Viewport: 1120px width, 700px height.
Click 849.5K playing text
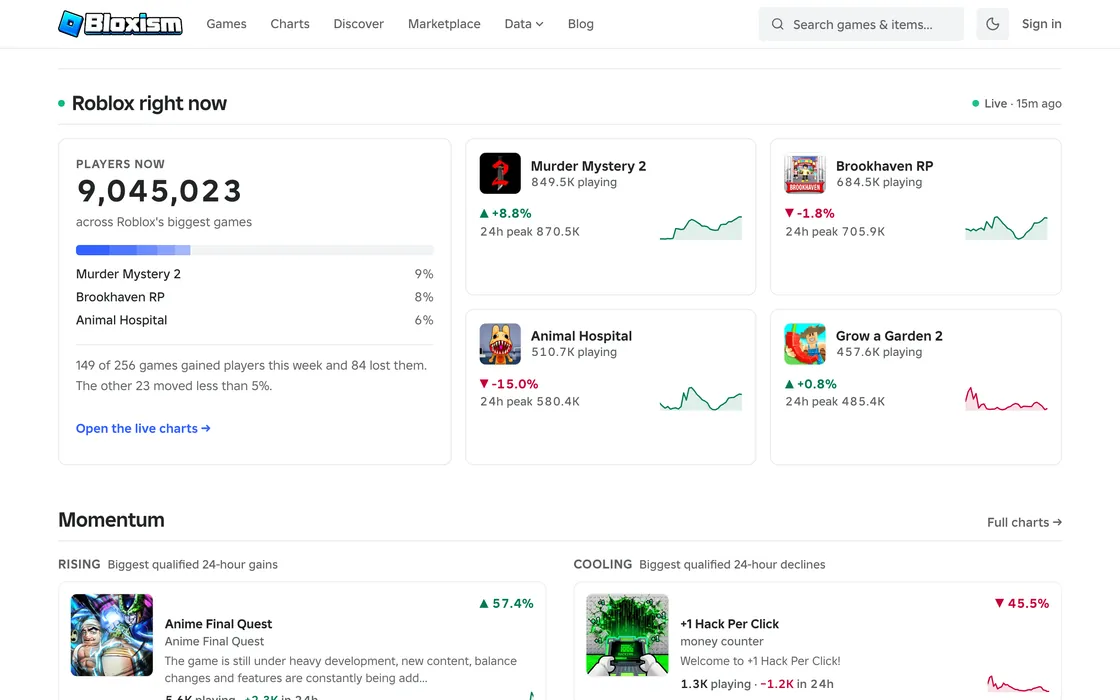(574, 182)
